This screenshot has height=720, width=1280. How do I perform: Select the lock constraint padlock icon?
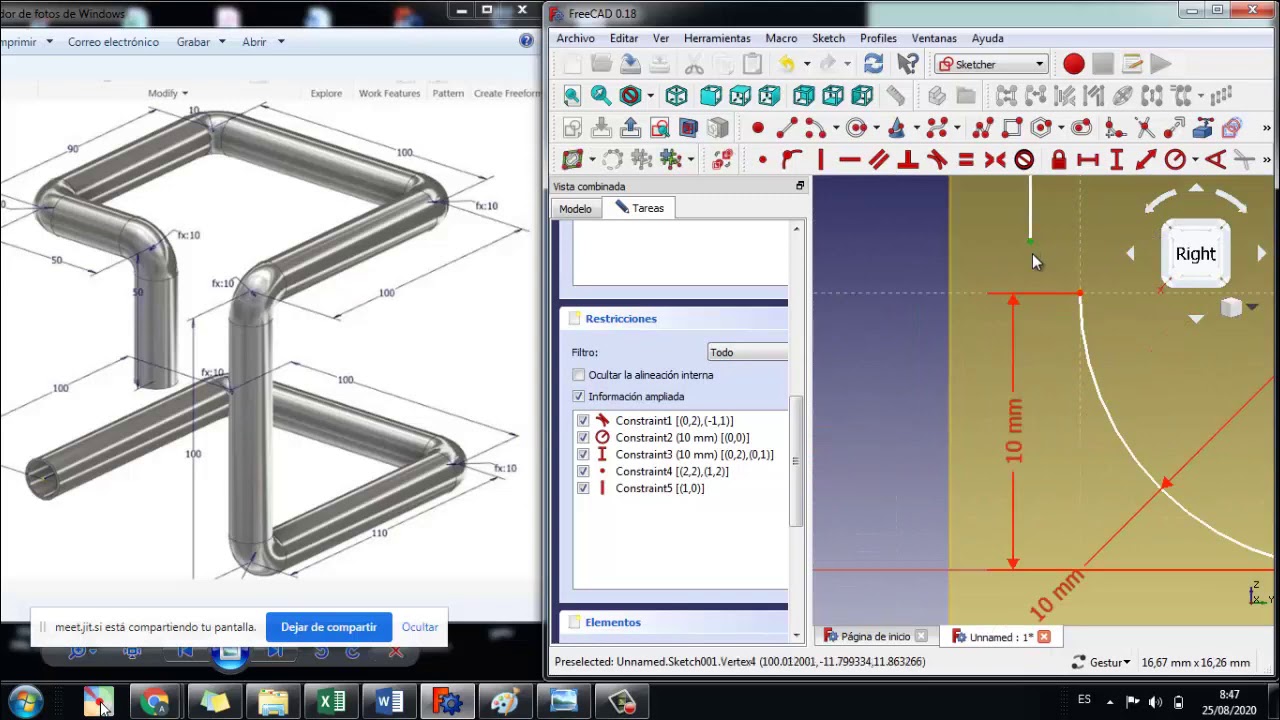coord(1059,160)
